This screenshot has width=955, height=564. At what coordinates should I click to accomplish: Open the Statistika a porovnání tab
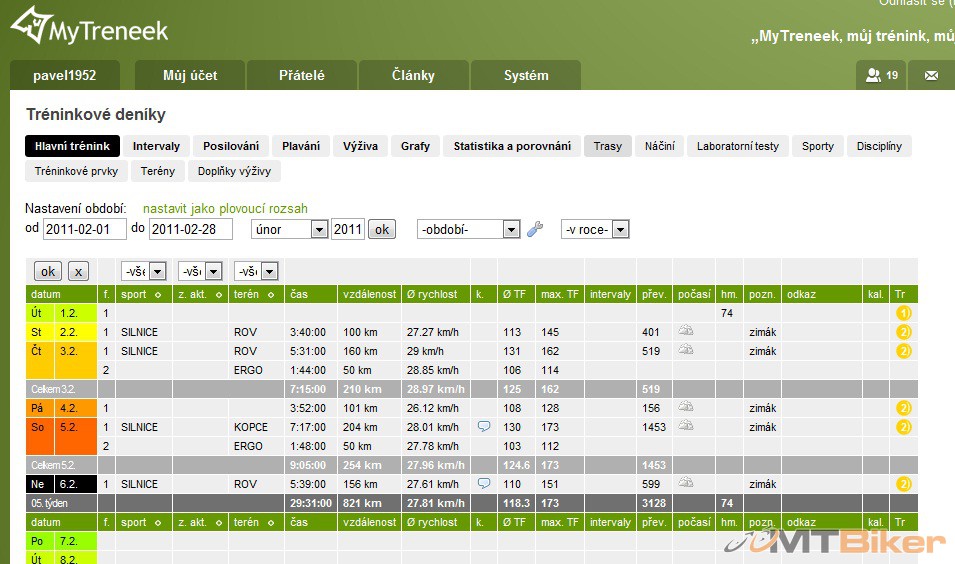(x=511, y=146)
